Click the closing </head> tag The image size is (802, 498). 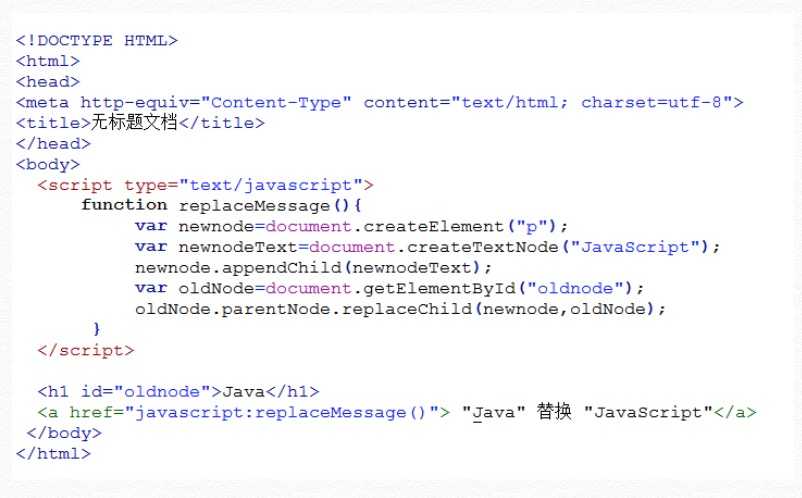click(x=53, y=144)
